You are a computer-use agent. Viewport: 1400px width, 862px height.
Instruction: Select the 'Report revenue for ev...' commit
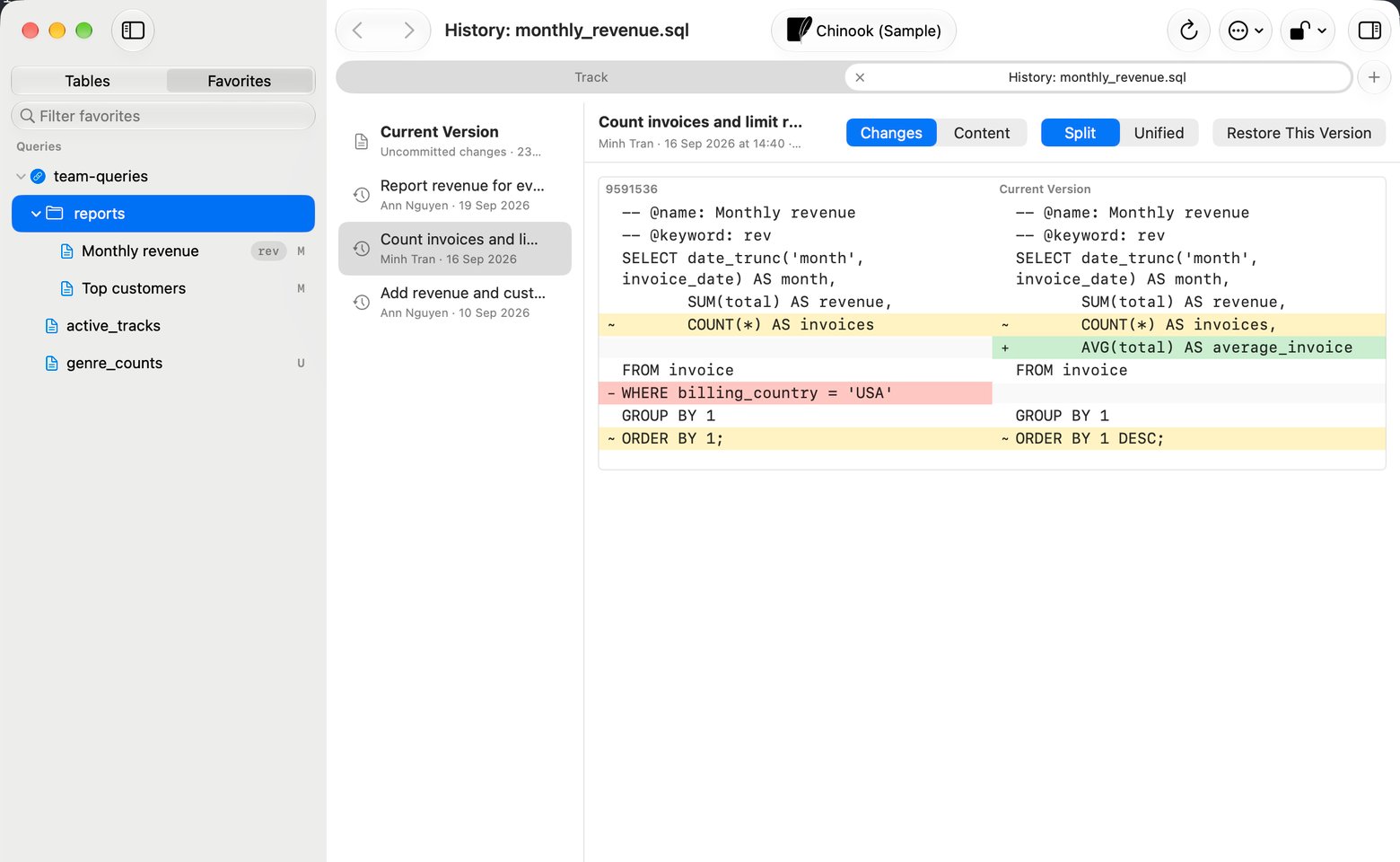click(455, 195)
